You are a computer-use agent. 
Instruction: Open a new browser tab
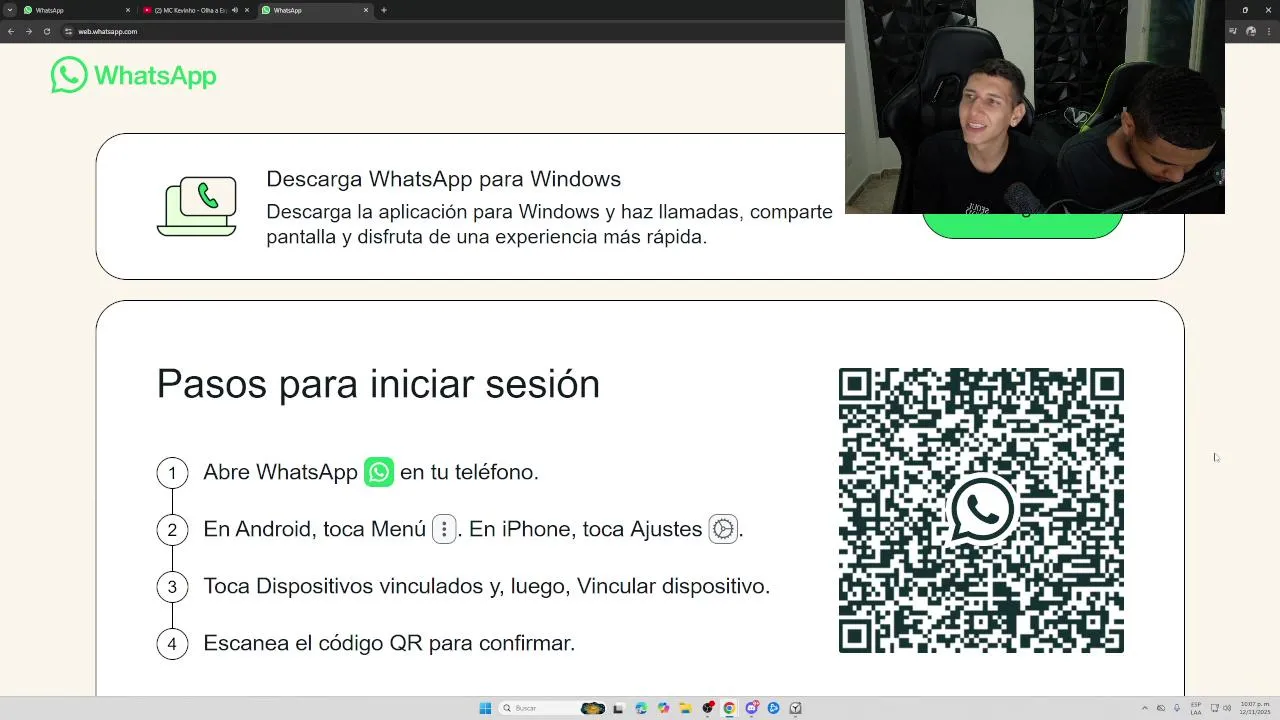(x=384, y=10)
